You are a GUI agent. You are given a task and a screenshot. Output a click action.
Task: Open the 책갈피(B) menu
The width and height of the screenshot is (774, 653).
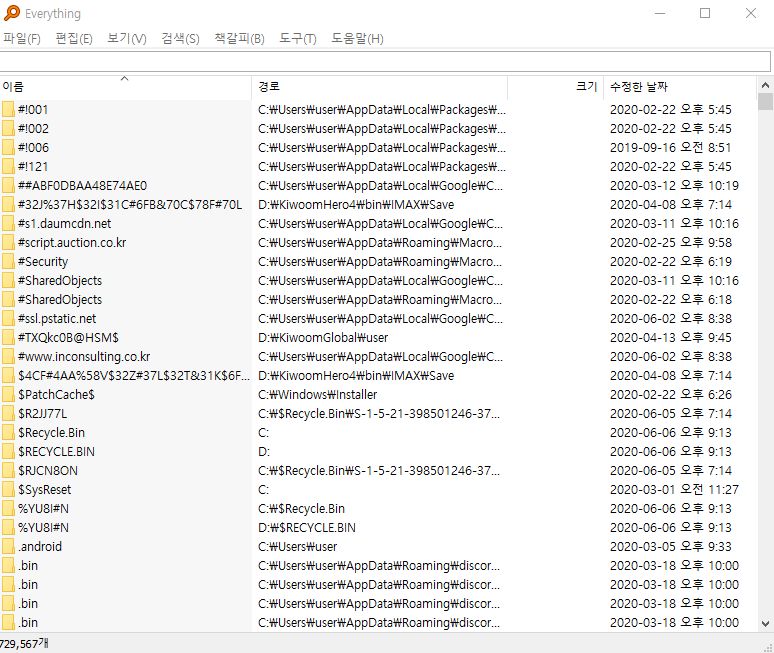coord(239,38)
